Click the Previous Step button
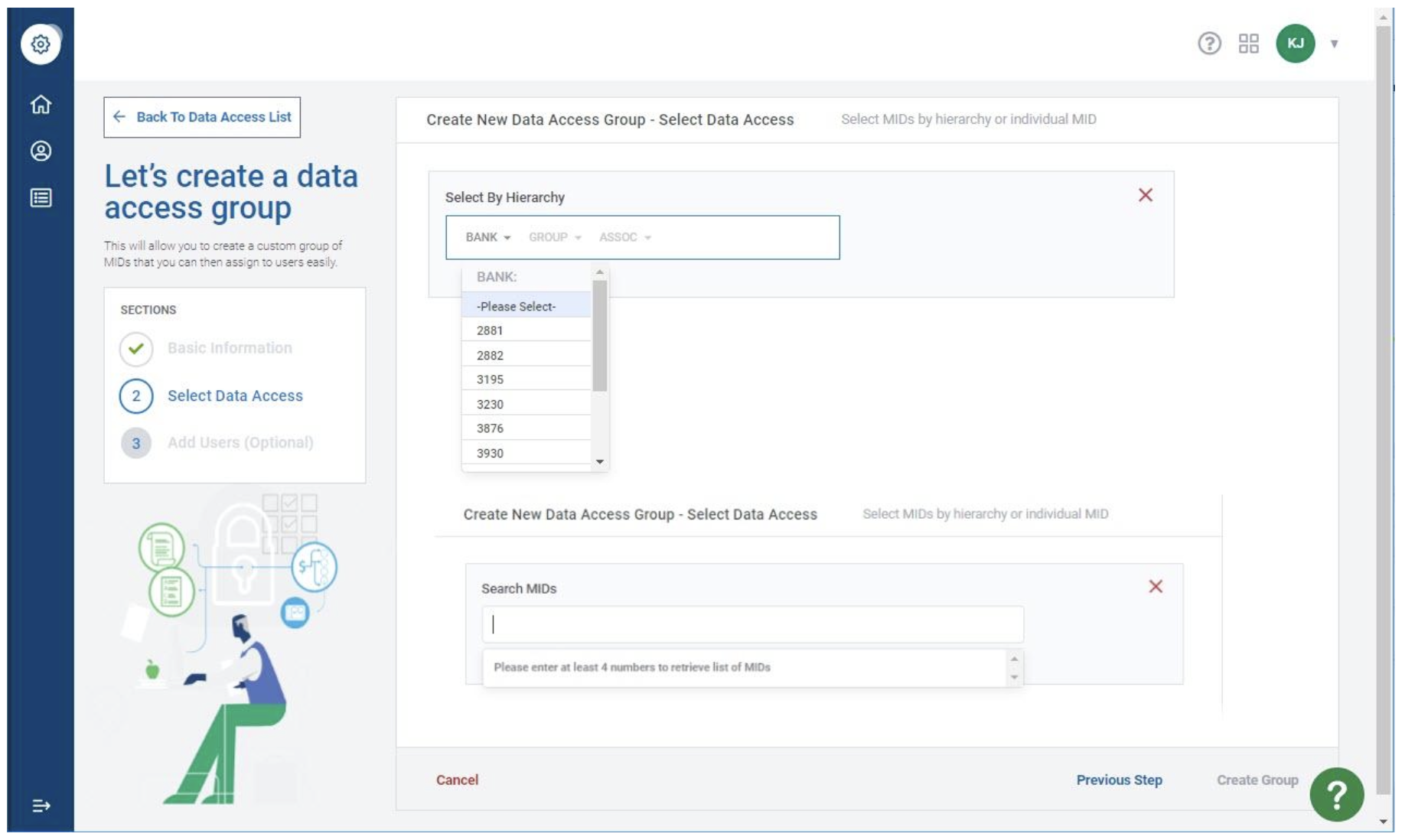The image size is (1405, 840). 1119,780
